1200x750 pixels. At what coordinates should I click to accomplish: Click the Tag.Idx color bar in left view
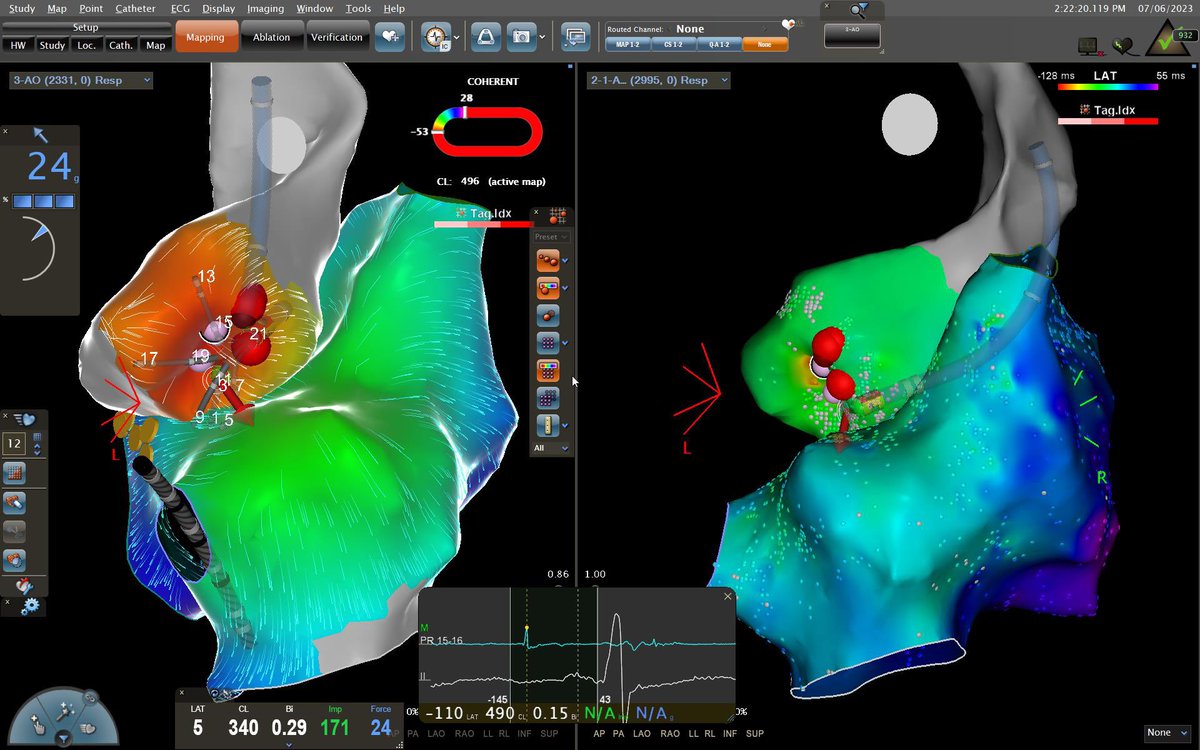[x=483, y=225]
